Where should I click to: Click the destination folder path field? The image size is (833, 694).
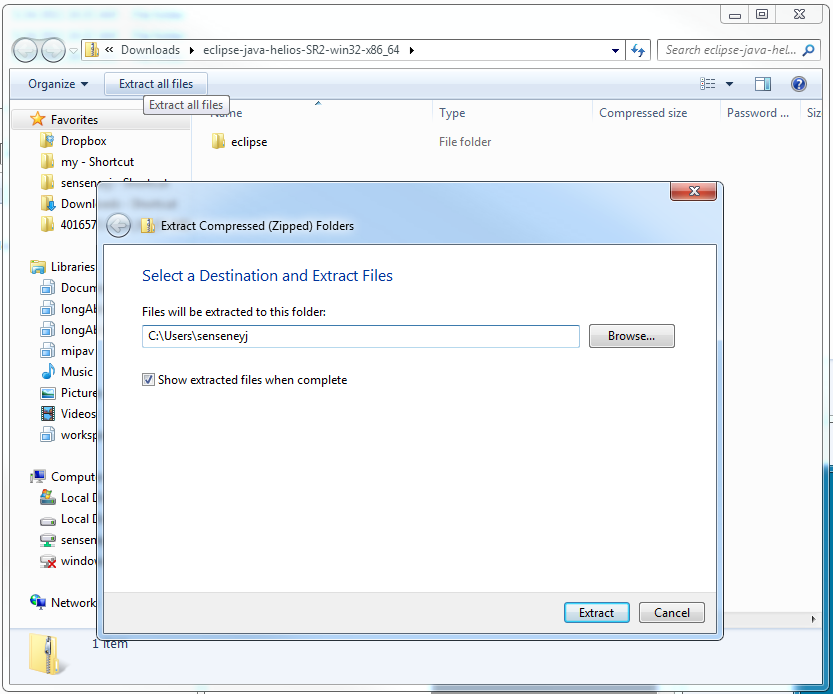[360, 336]
